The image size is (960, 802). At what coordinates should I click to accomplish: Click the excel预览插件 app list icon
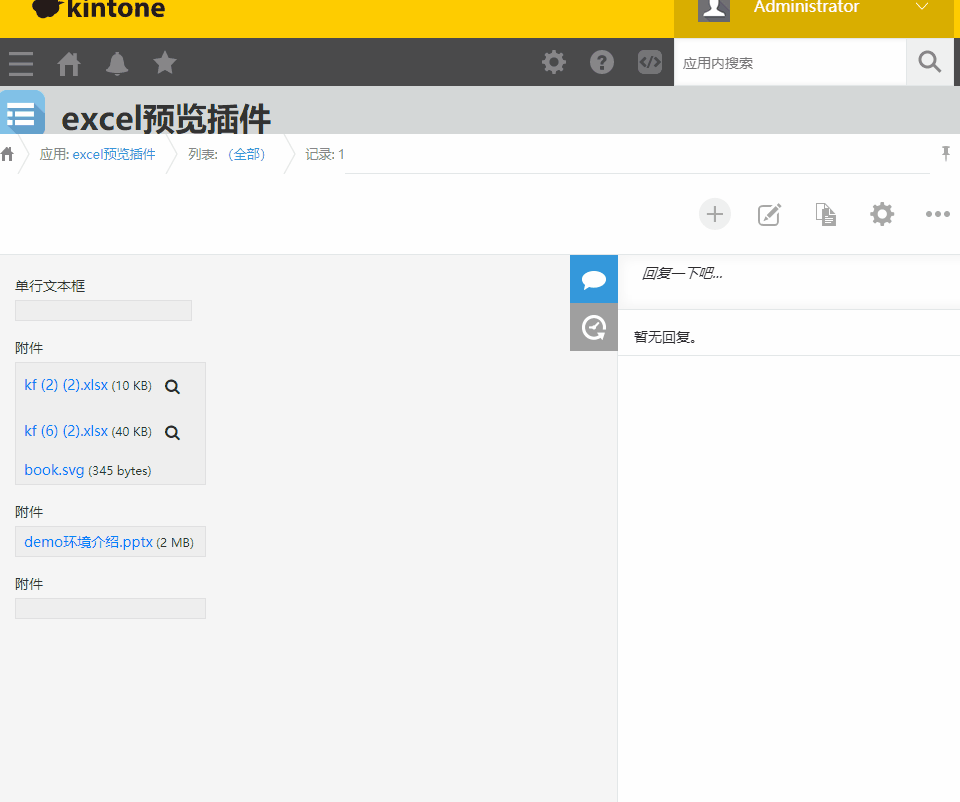(22, 112)
